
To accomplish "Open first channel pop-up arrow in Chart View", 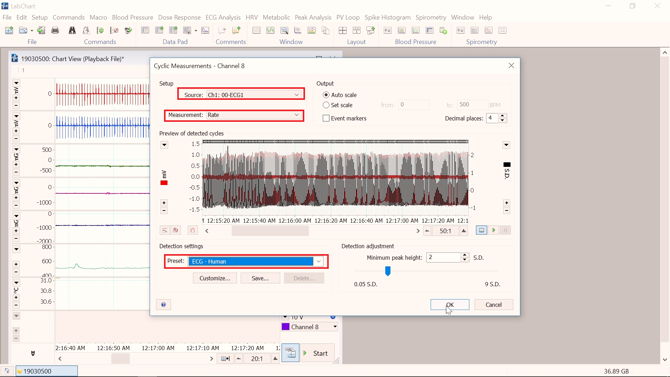I will [x=16, y=83].
